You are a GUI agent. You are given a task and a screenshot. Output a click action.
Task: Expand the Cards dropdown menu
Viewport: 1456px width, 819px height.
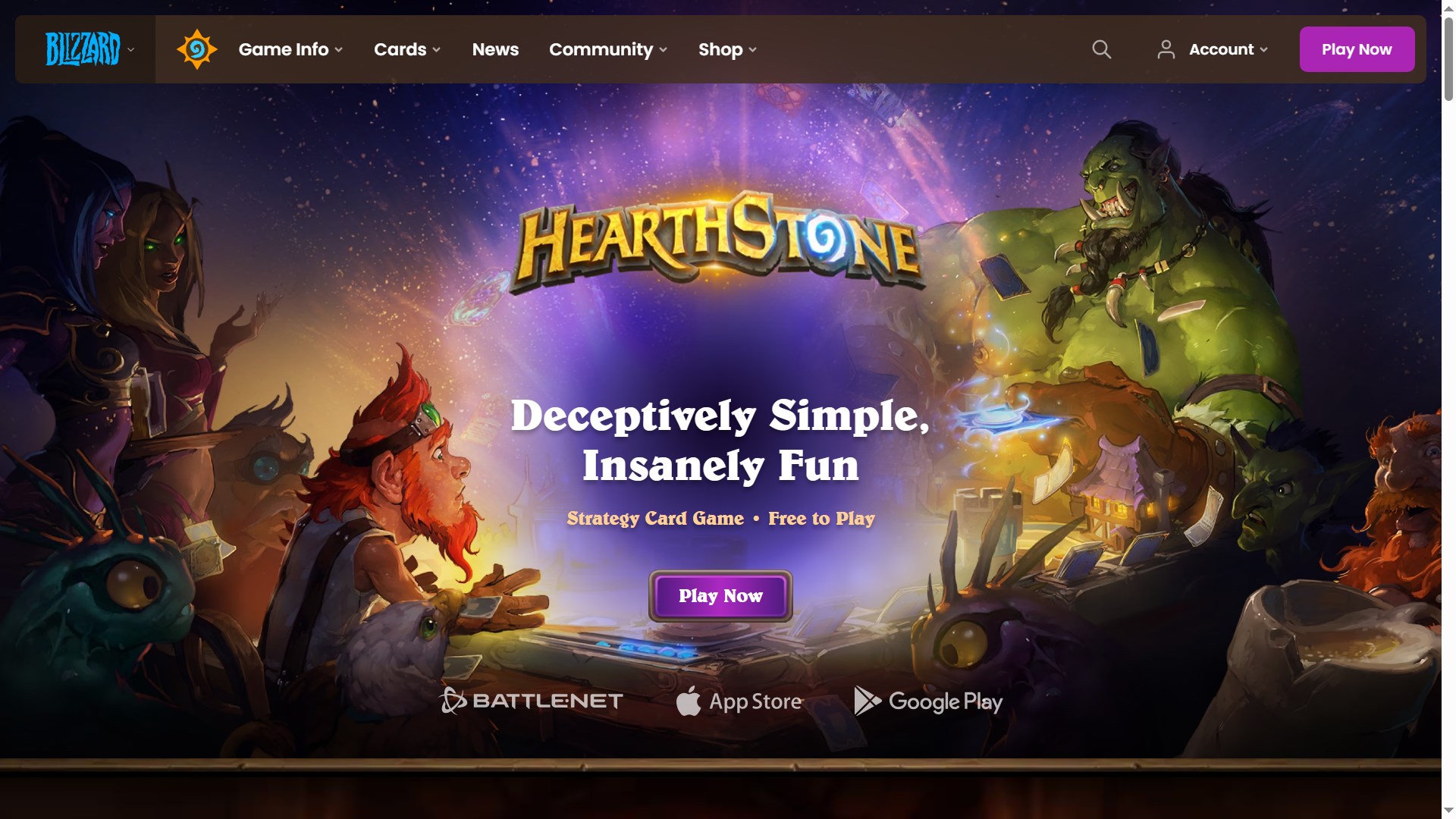tap(407, 49)
